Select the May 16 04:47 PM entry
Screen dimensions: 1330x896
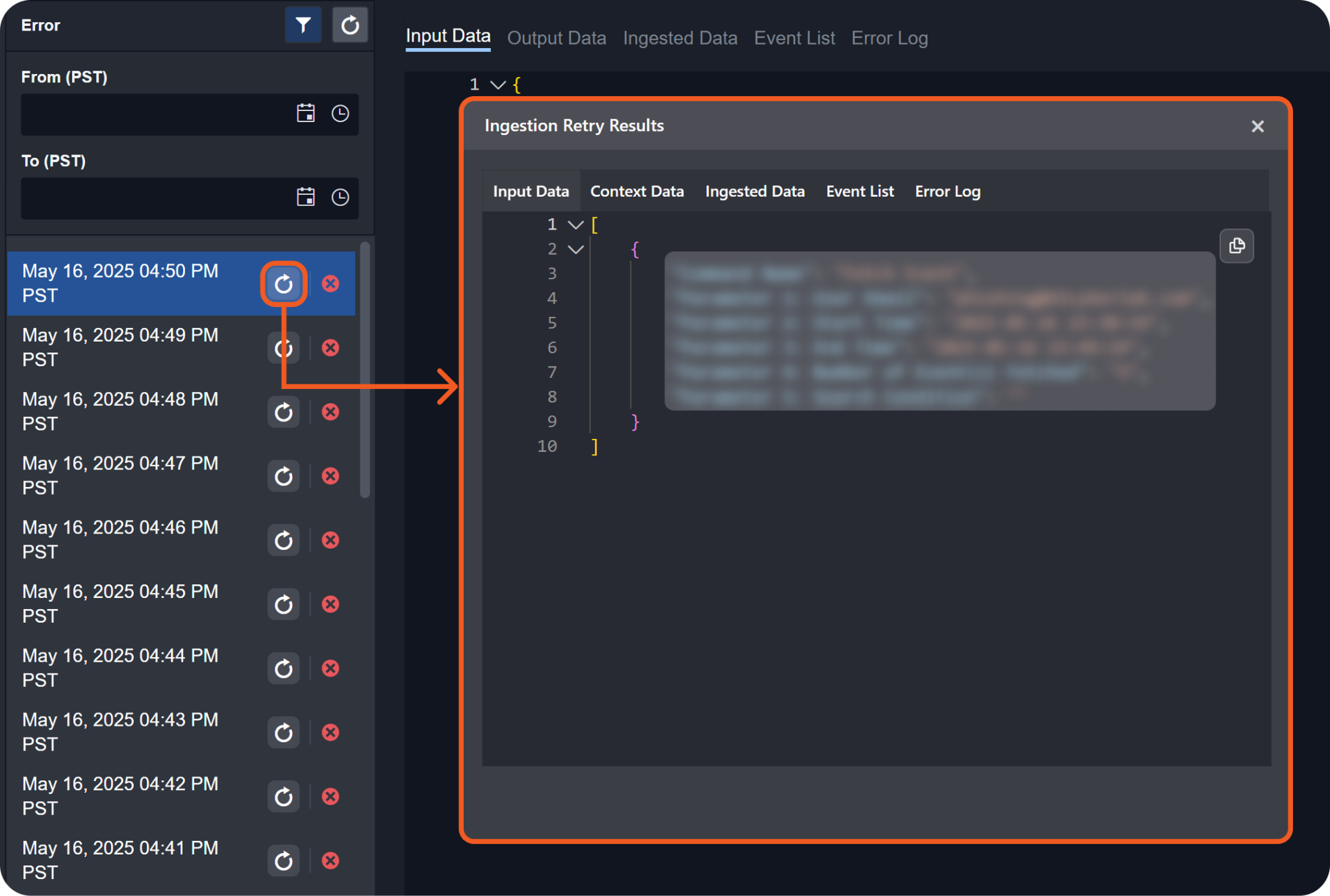(120, 475)
